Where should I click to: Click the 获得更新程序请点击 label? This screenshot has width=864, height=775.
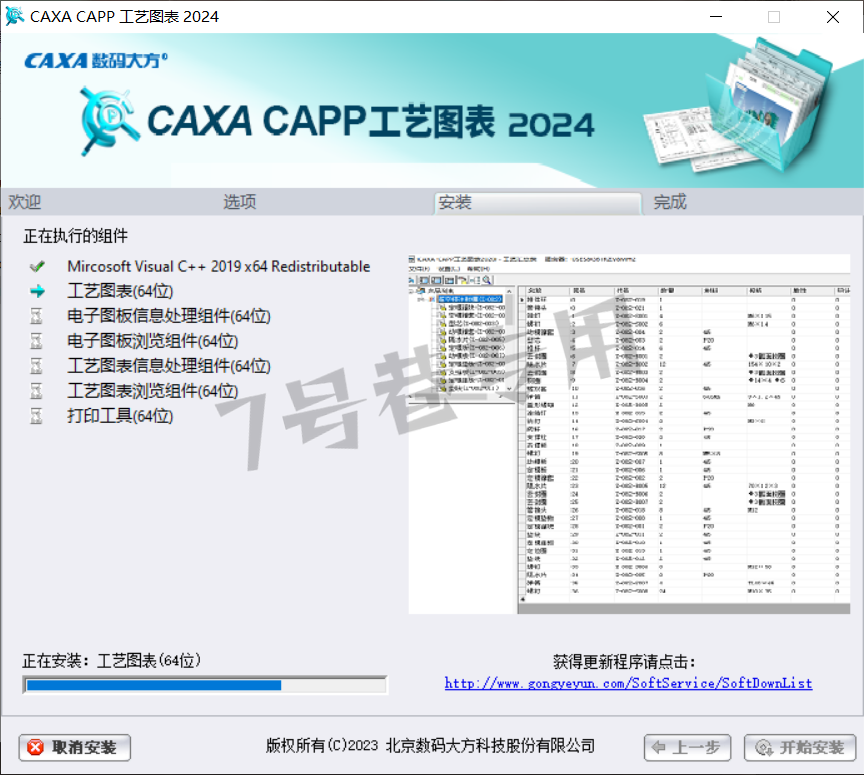(x=624, y=661)
